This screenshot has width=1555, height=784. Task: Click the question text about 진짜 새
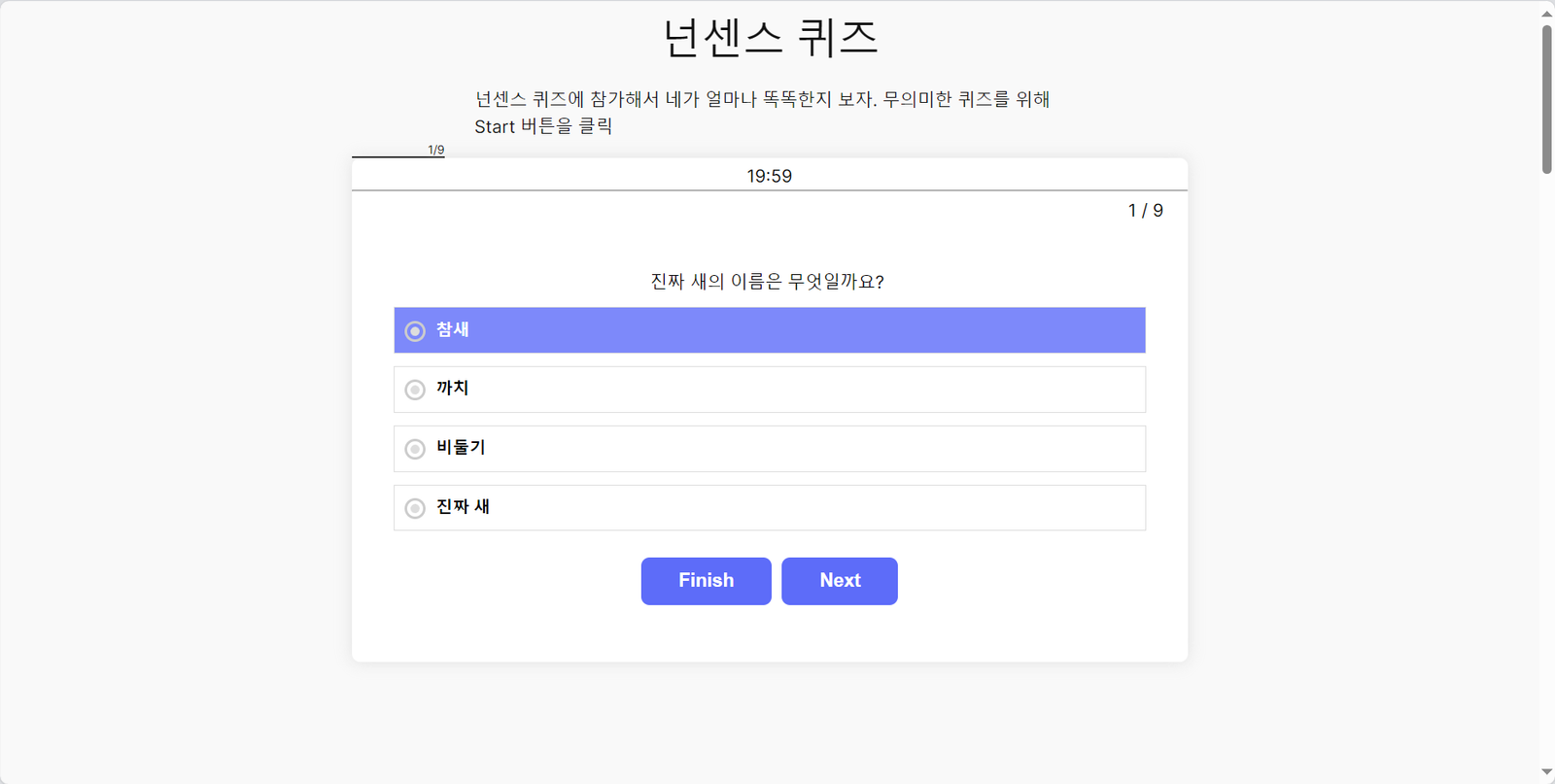point(767,282)
